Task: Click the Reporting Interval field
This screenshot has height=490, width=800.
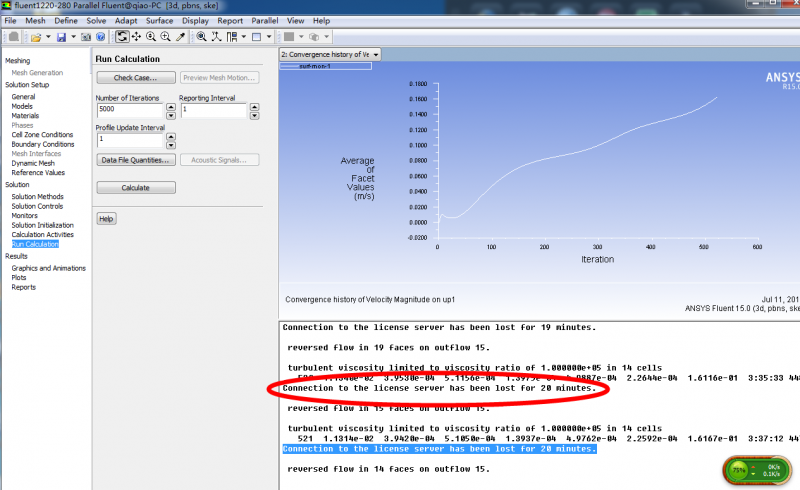Action: (214, 110)
